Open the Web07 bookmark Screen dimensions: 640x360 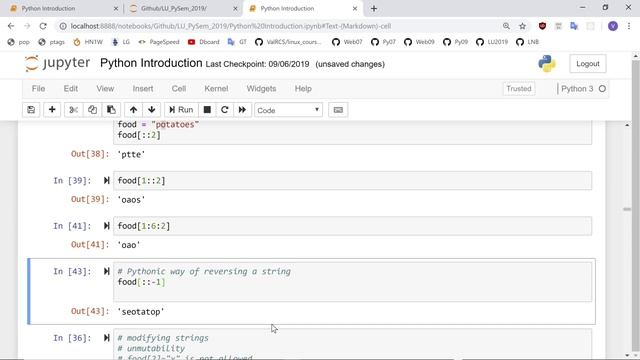point(347,42)
